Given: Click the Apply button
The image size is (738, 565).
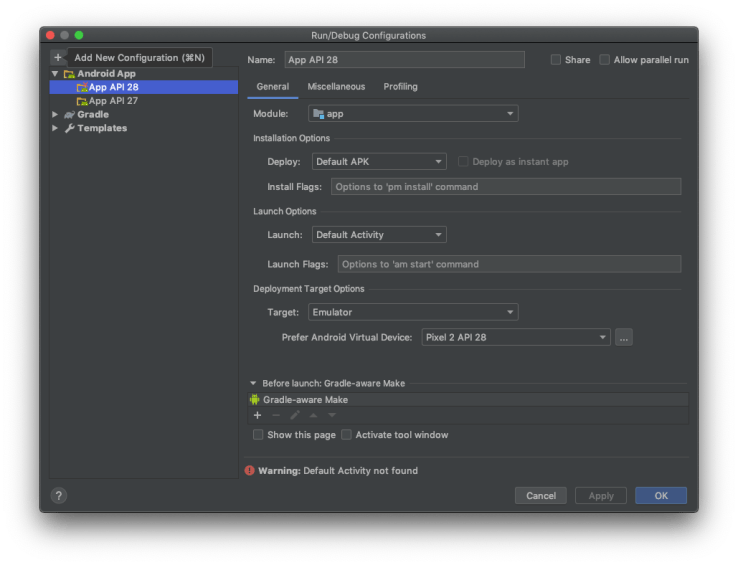Looking at the screenshot, I should pyautogui.click(x=601, y=495).
